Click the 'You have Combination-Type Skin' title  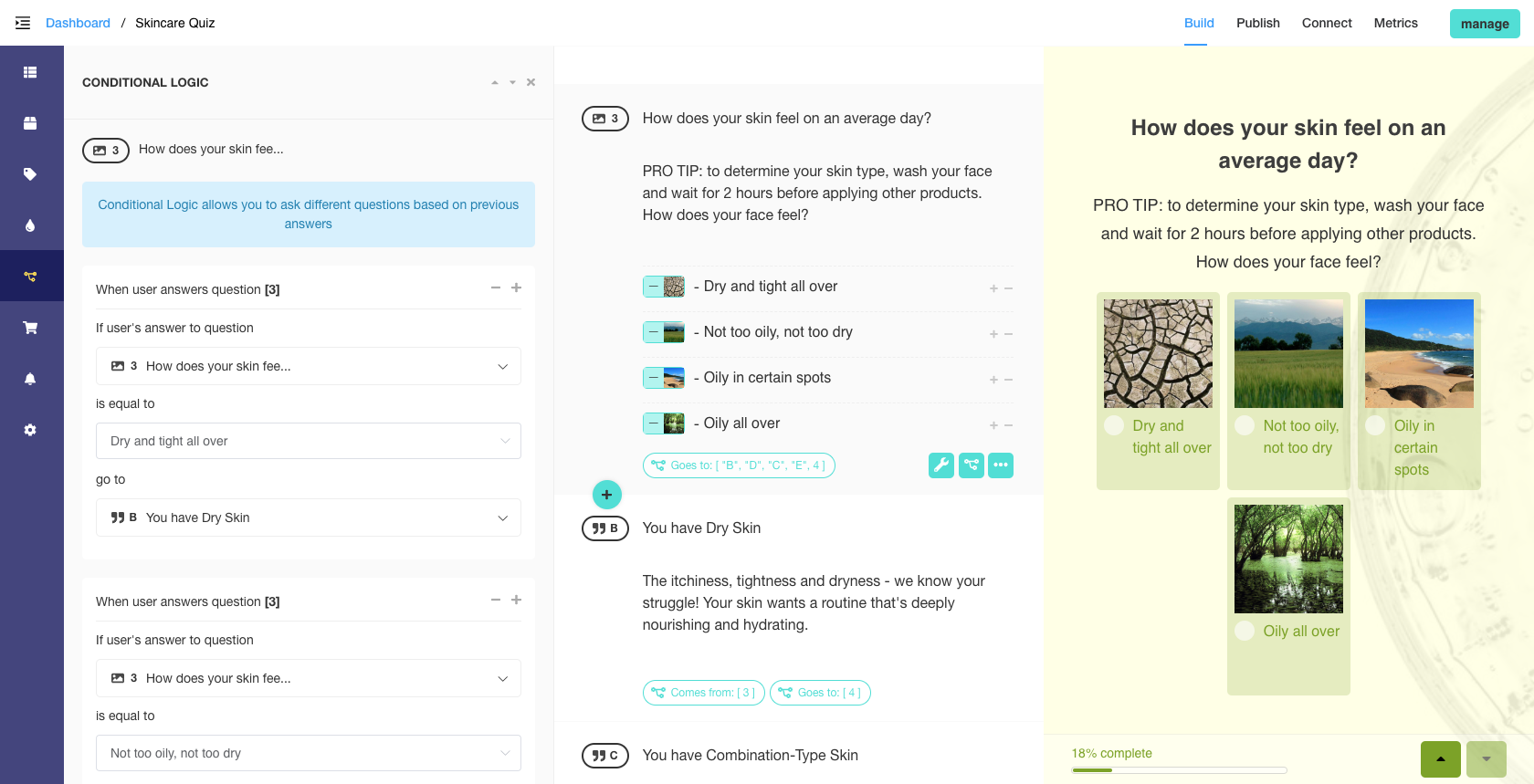[751, 756]
